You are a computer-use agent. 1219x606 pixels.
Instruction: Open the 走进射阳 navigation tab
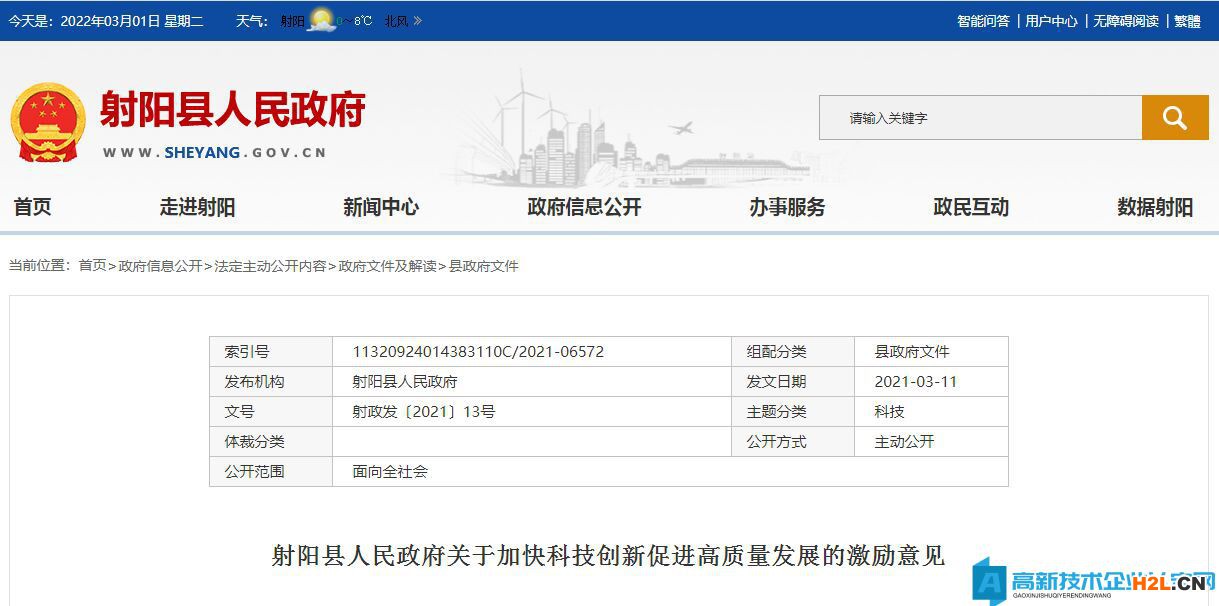pos(197,207)
